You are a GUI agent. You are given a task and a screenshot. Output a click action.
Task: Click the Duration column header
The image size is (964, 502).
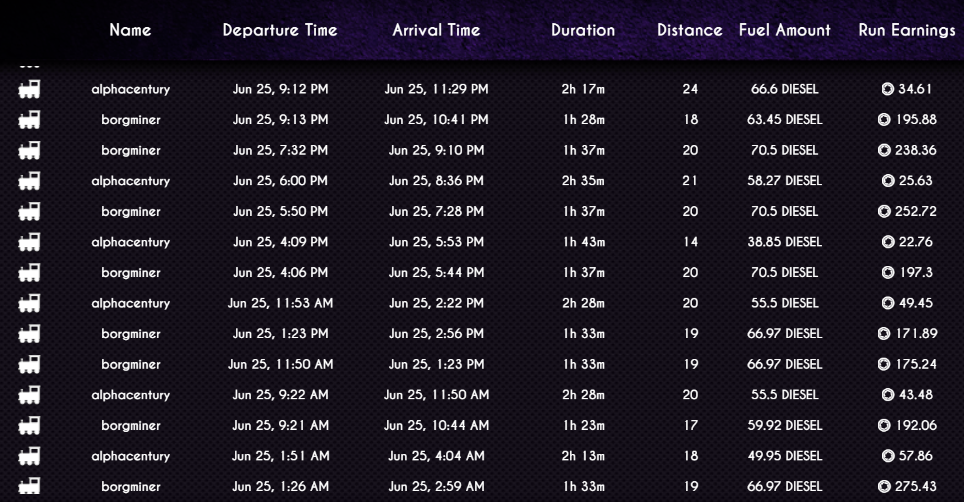[x=583, y=30]
